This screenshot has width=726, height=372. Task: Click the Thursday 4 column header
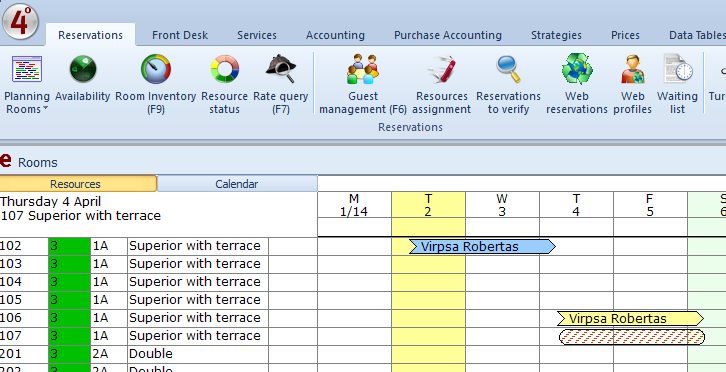click(x=576, y=205)
